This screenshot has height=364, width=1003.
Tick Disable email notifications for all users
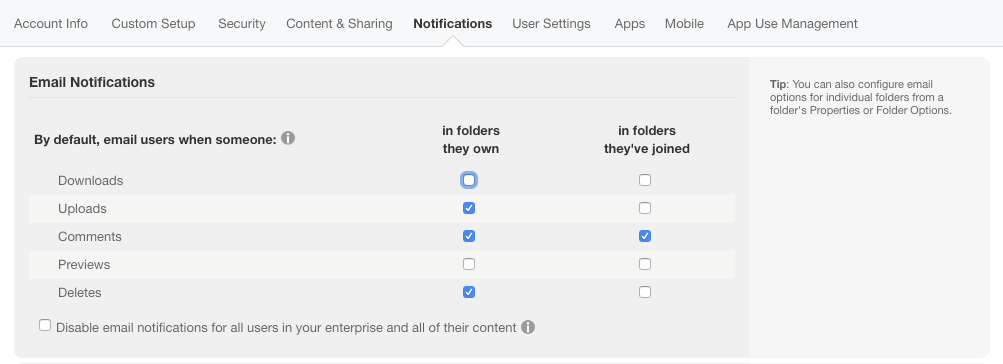pos(45,326)
